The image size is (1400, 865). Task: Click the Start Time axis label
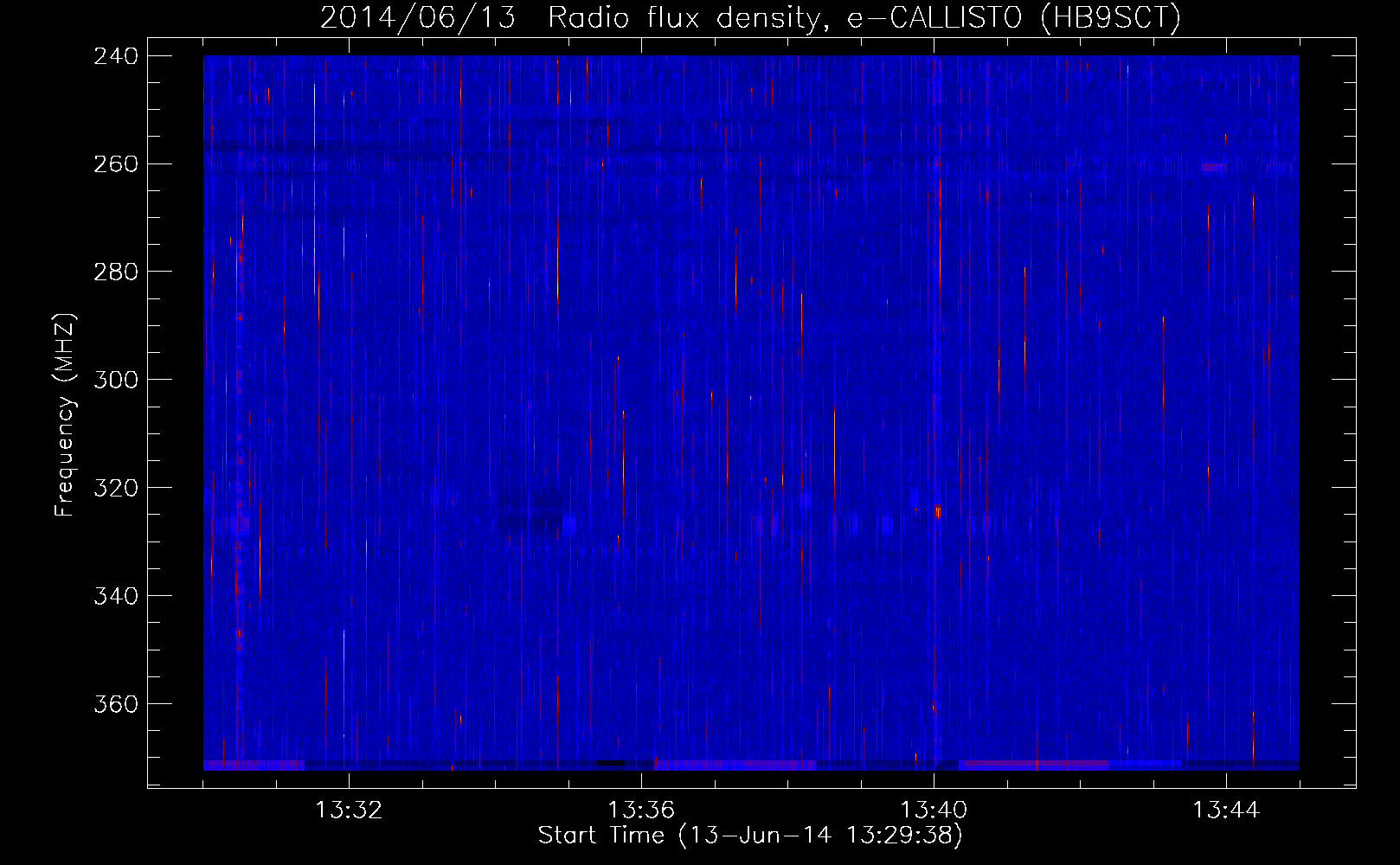coord(750,836)
